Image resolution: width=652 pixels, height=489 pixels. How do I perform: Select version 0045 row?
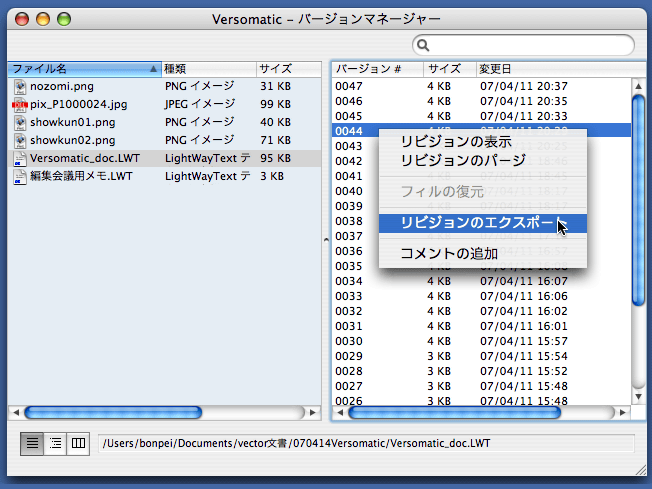pos(482,116)
